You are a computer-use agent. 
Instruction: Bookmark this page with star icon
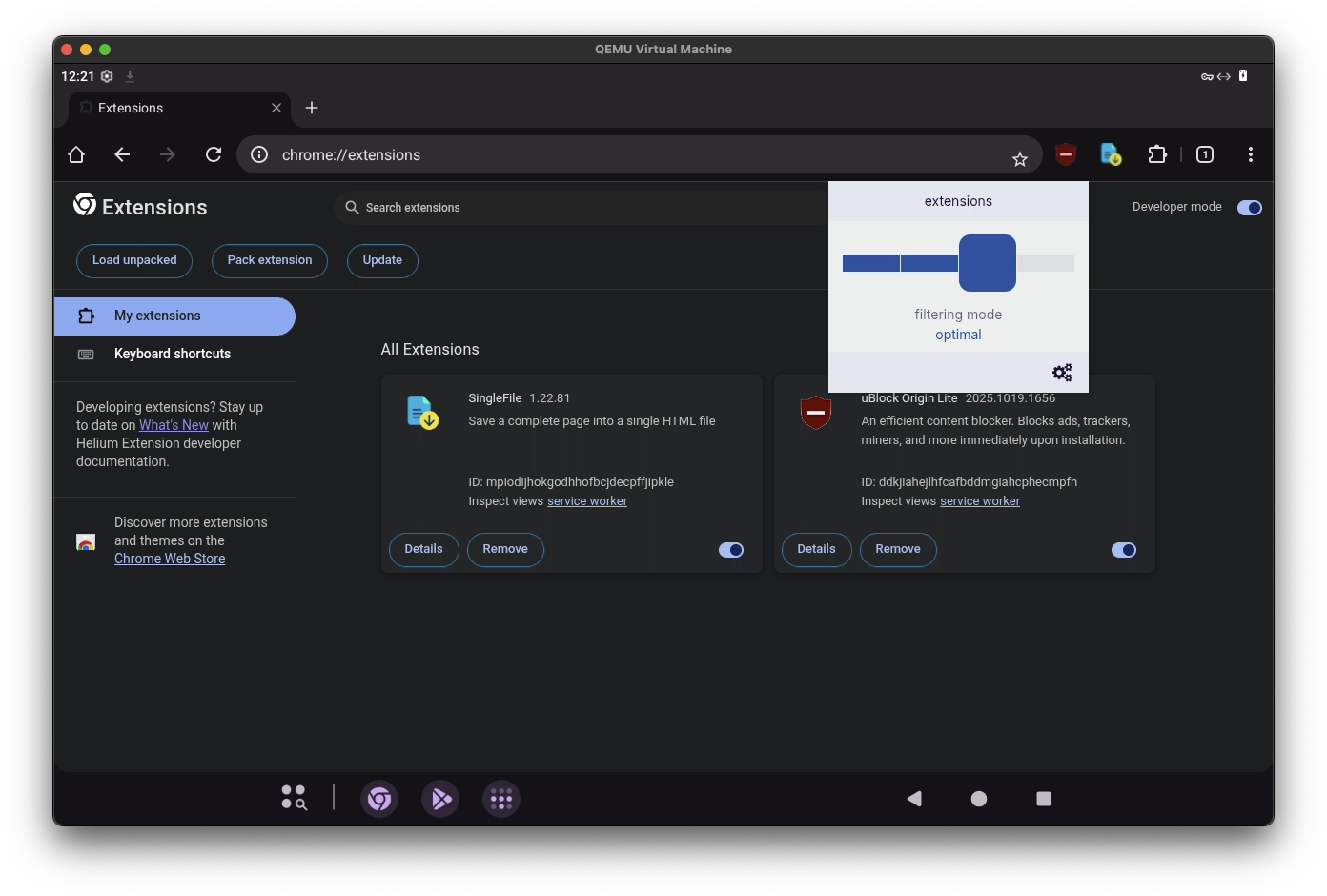pyautogui.click(x=1019, y=159)
